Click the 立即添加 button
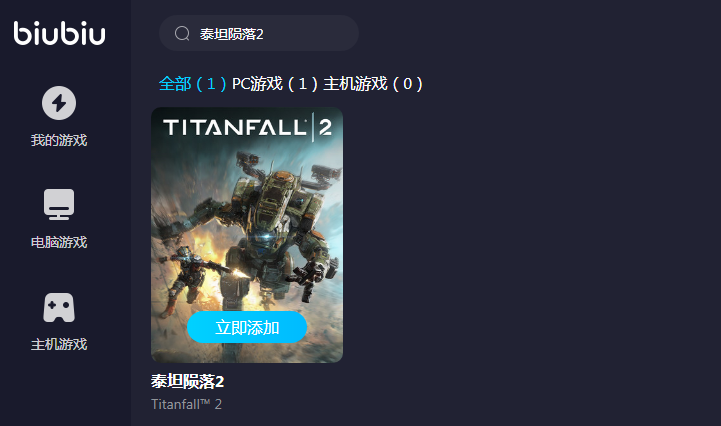Image resolution: width=721 pixels, height=426 pixels. click(247, 327)
